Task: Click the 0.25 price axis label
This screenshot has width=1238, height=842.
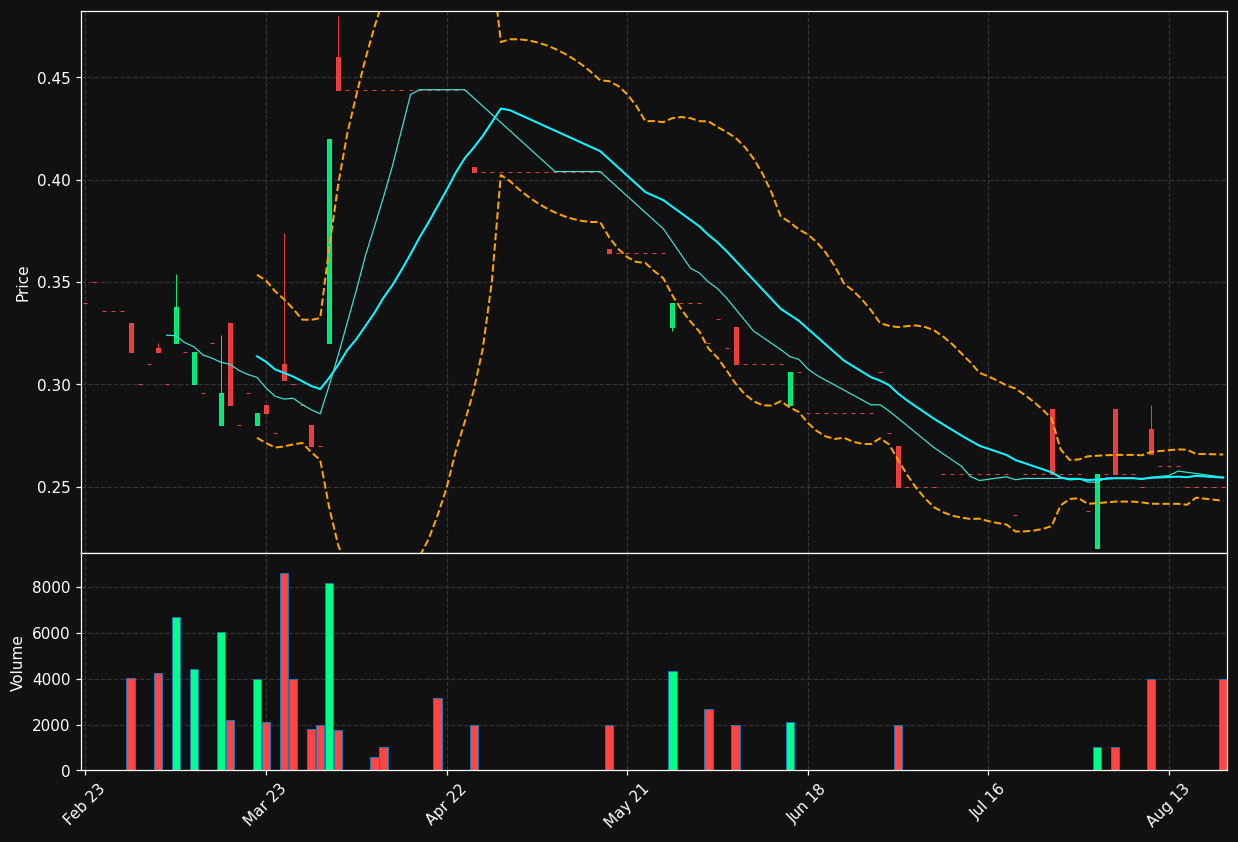Action: click(56, 488)
